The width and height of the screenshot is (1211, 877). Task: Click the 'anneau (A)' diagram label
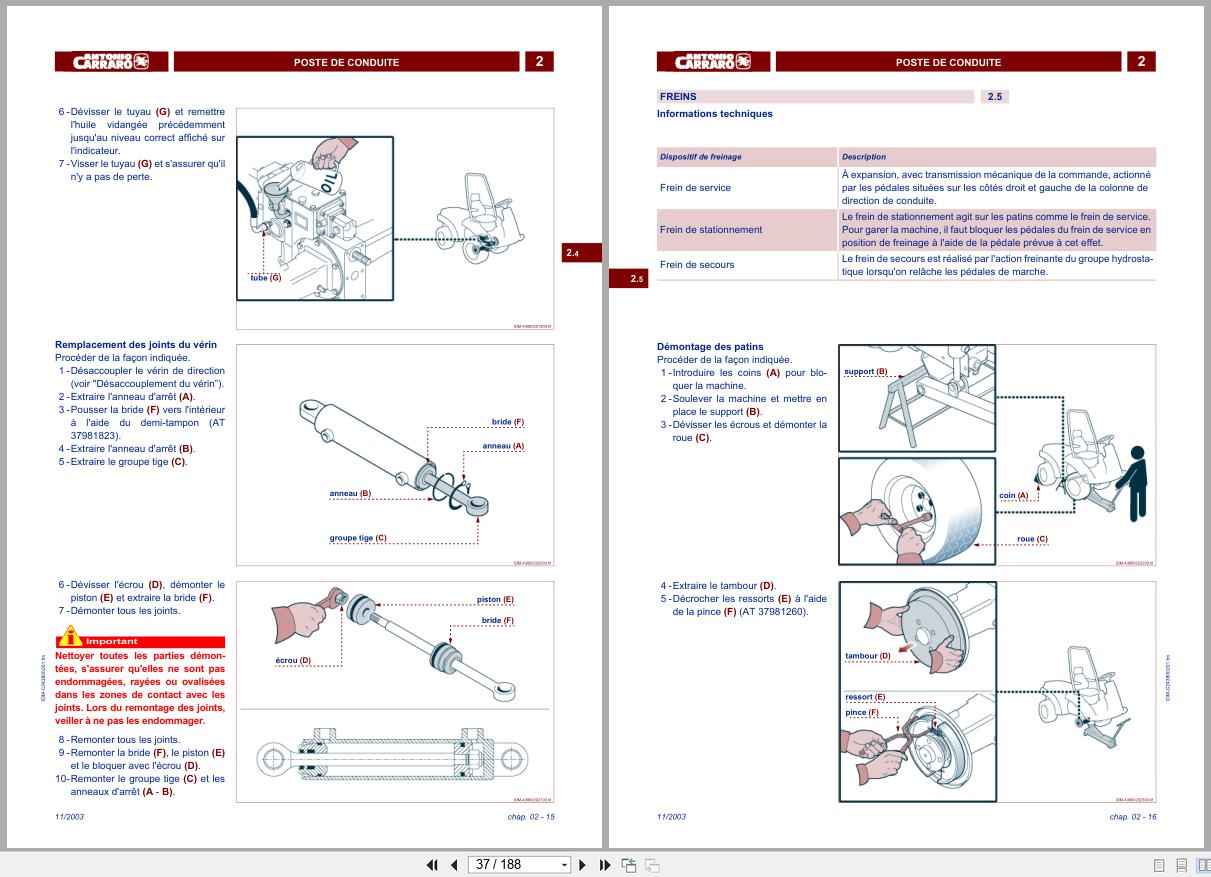[503, 446]
